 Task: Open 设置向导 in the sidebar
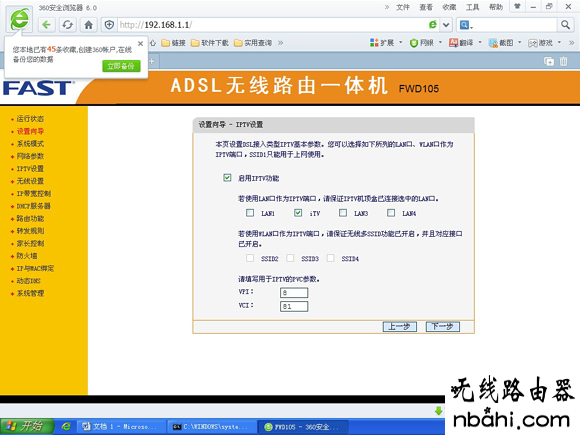coord(30,131)
